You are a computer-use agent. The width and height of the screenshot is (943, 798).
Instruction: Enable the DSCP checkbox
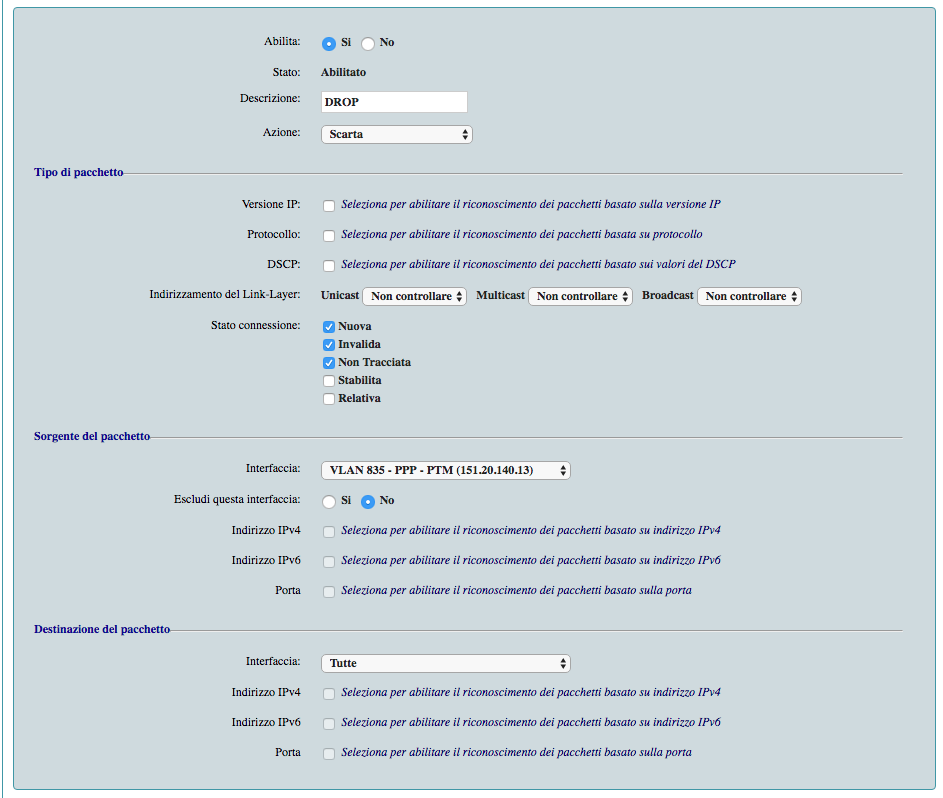pos(328,266)
